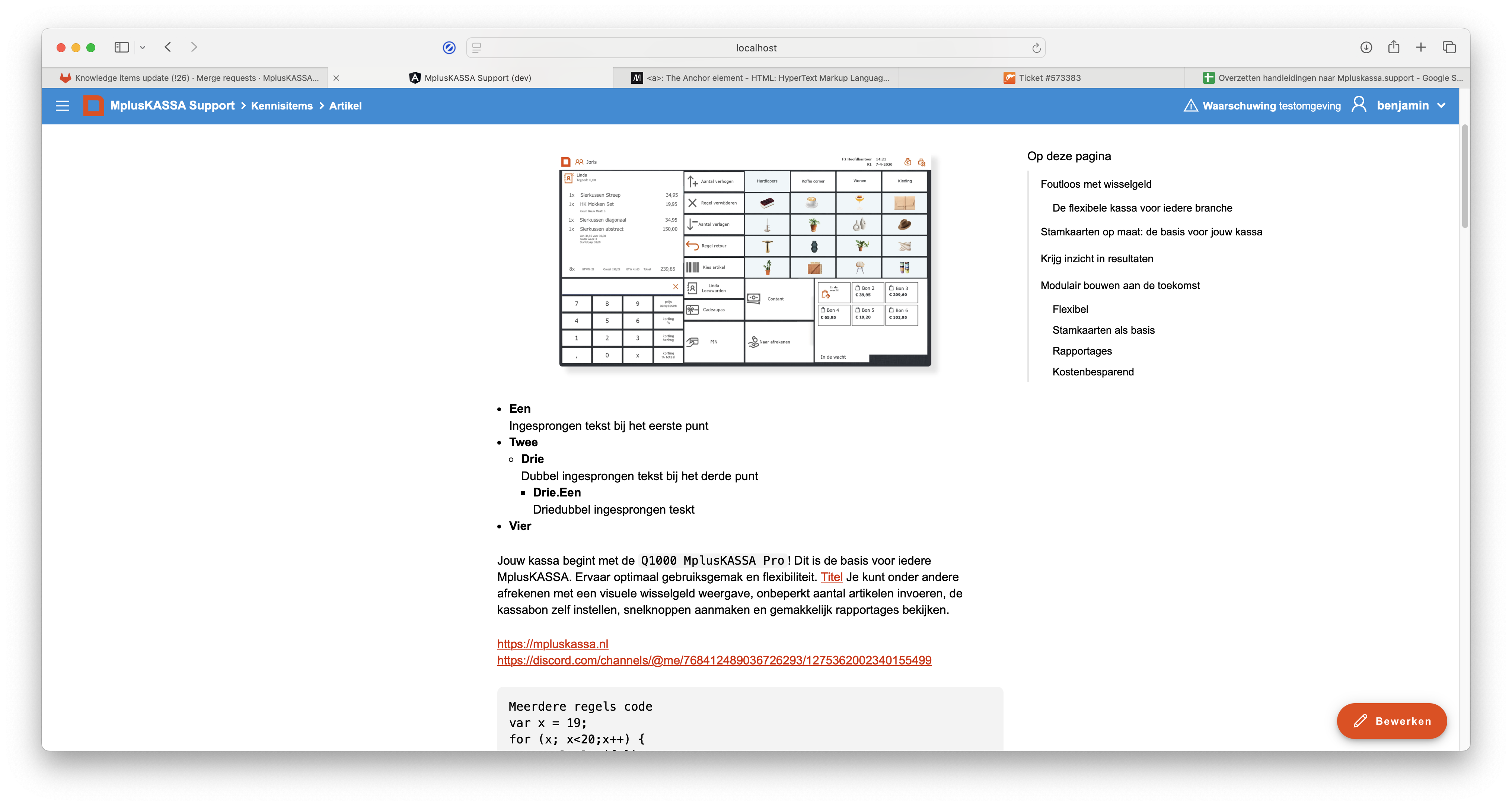Click the MplusKASSA orange logo icon

coord(93,106)
